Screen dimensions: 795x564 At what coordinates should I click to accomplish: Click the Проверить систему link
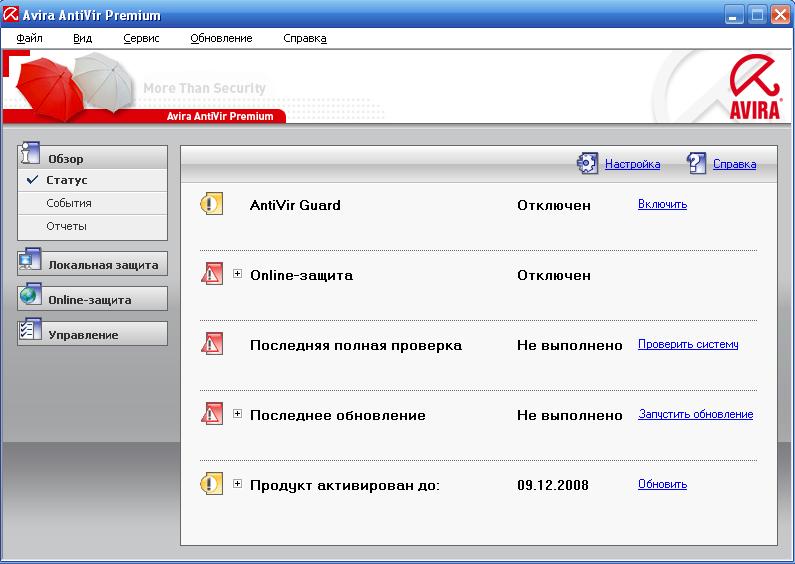pyautogui.click(x=688, y=344)
